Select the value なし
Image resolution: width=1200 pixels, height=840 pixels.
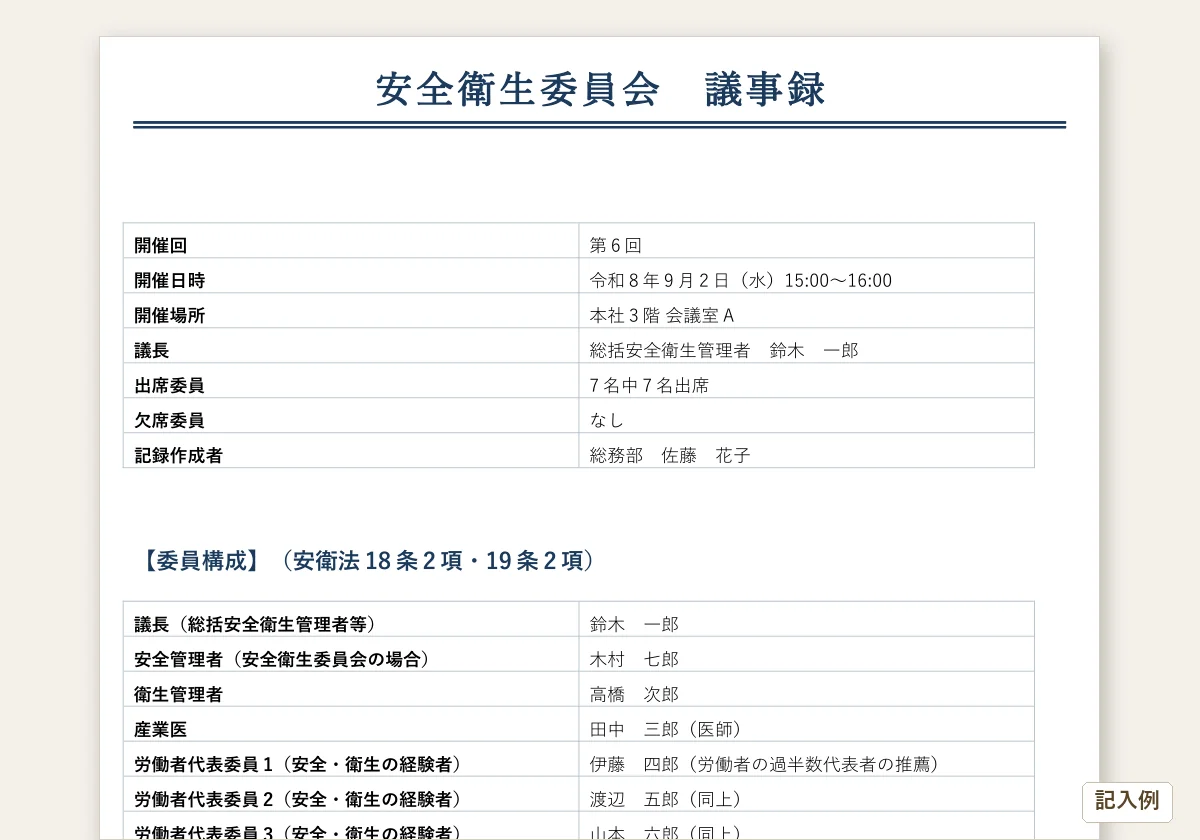point(607,420)
